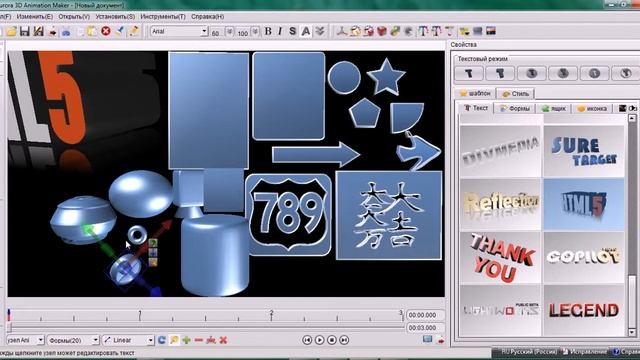640x360 pixels.
Task: Select fifth round text mode button
Action: (x=594, y=73)
